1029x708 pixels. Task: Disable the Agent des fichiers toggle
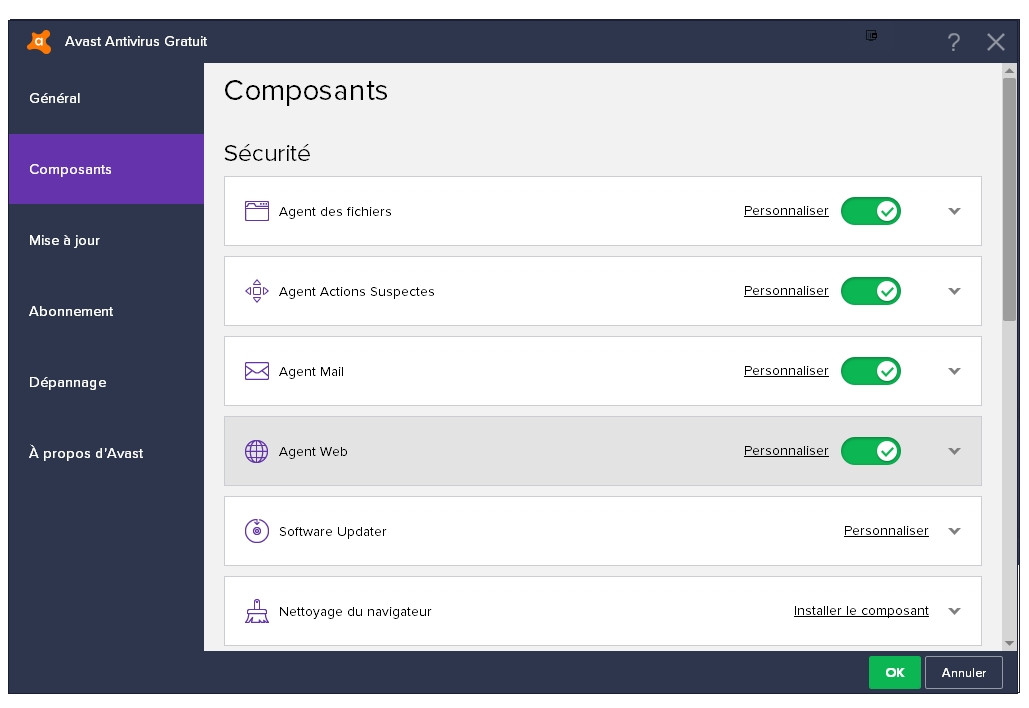[x=871, y=211]
